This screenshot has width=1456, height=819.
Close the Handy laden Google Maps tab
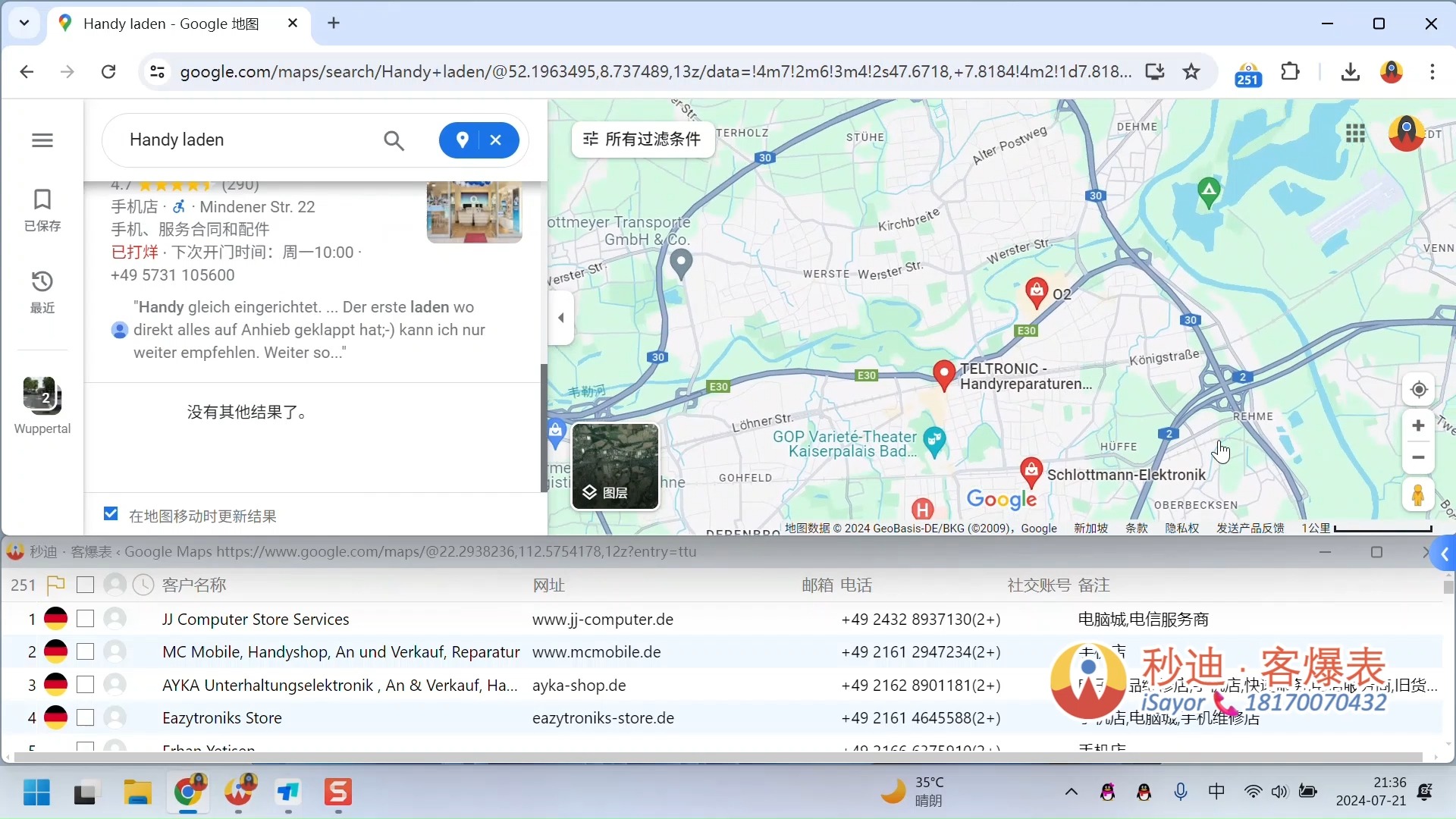click(293, 24)
